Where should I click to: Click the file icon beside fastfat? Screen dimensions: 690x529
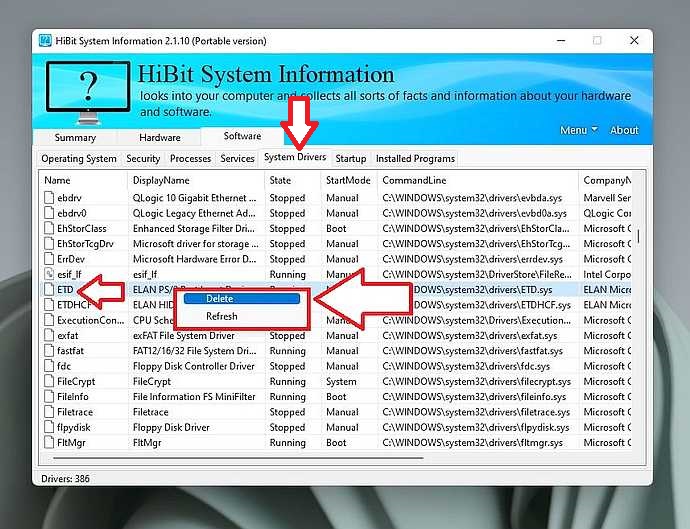(x=49, y=351)
